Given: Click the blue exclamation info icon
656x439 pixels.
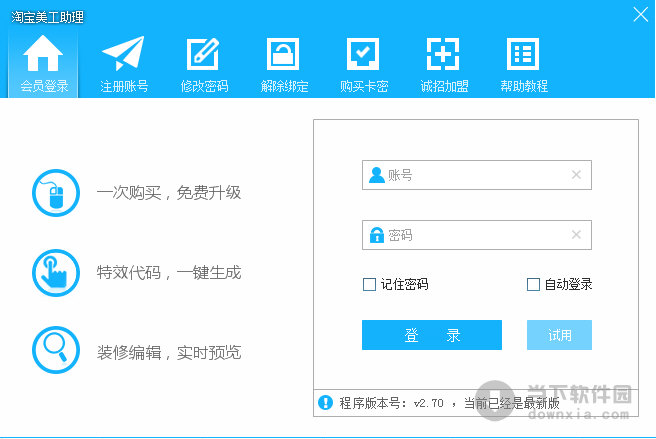Looking at the screenshot, I should click(325, 403).
